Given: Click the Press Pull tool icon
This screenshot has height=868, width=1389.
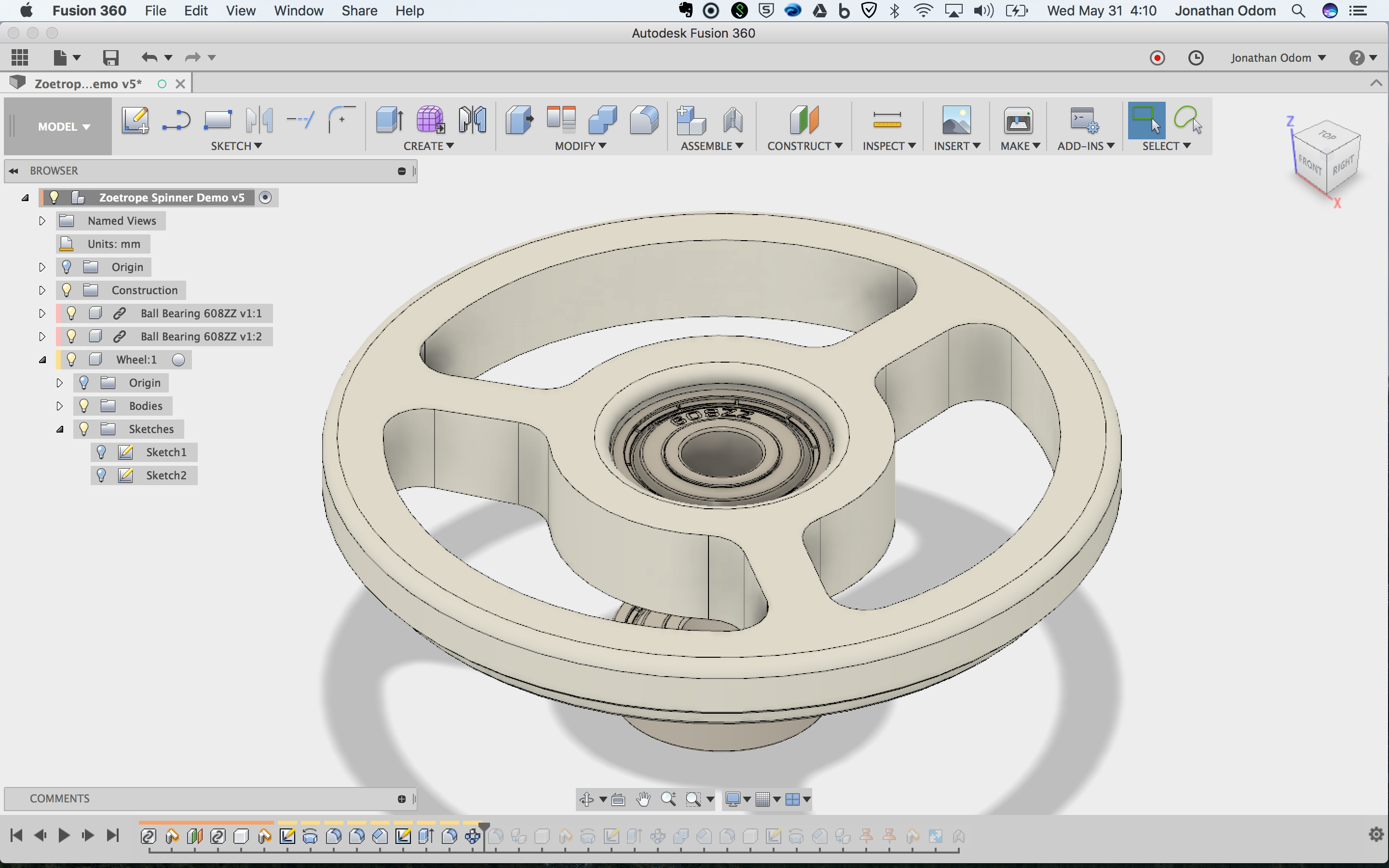Looking at the screenshot, I should click(519, 120).
